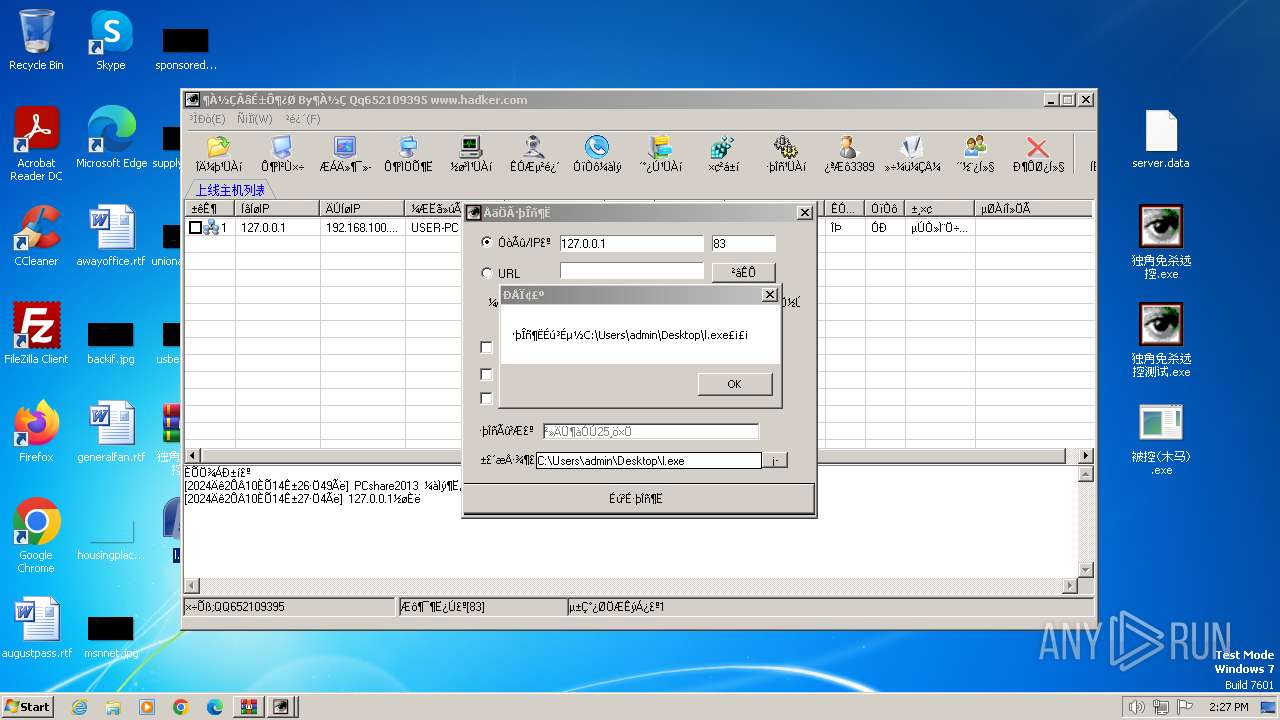The width and height of the screenshot is (1280, 720).
Task: Select the URL radio button
Action: coord(487,273)
